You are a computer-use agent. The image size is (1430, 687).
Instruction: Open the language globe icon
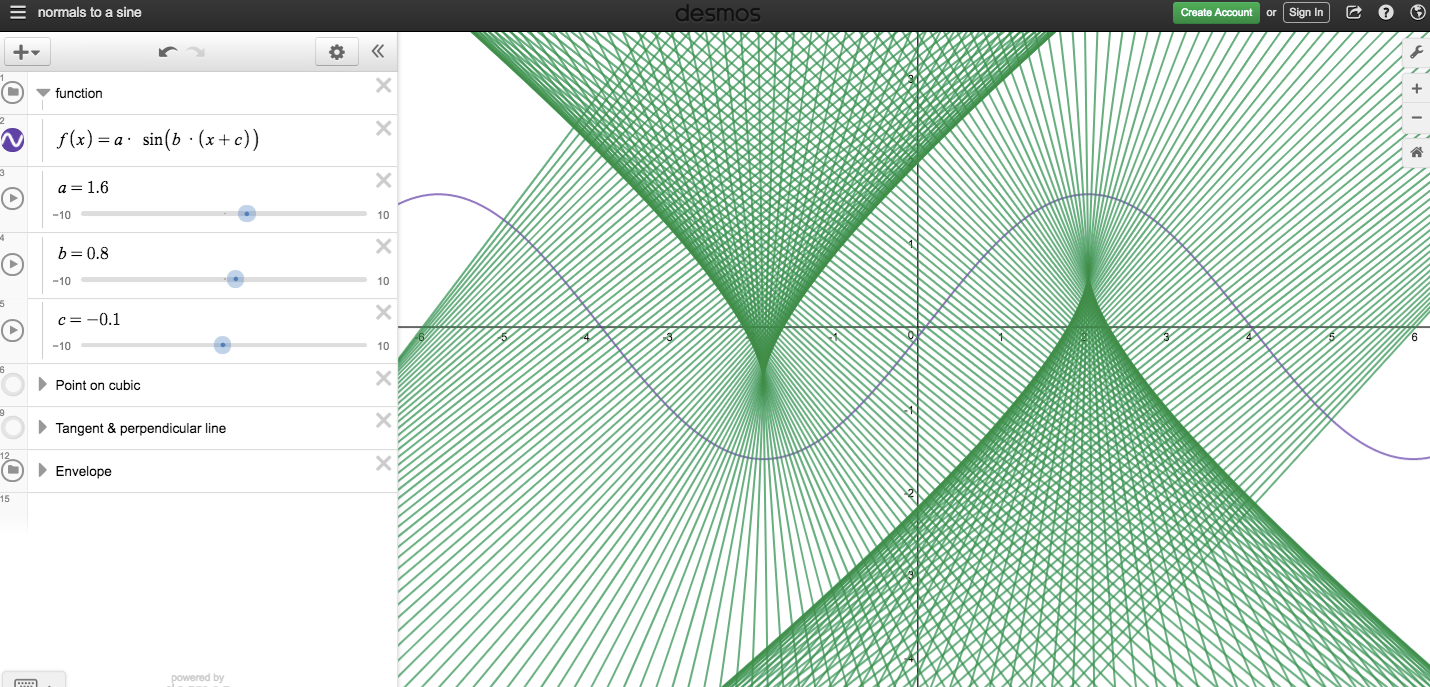(1417, 13)
